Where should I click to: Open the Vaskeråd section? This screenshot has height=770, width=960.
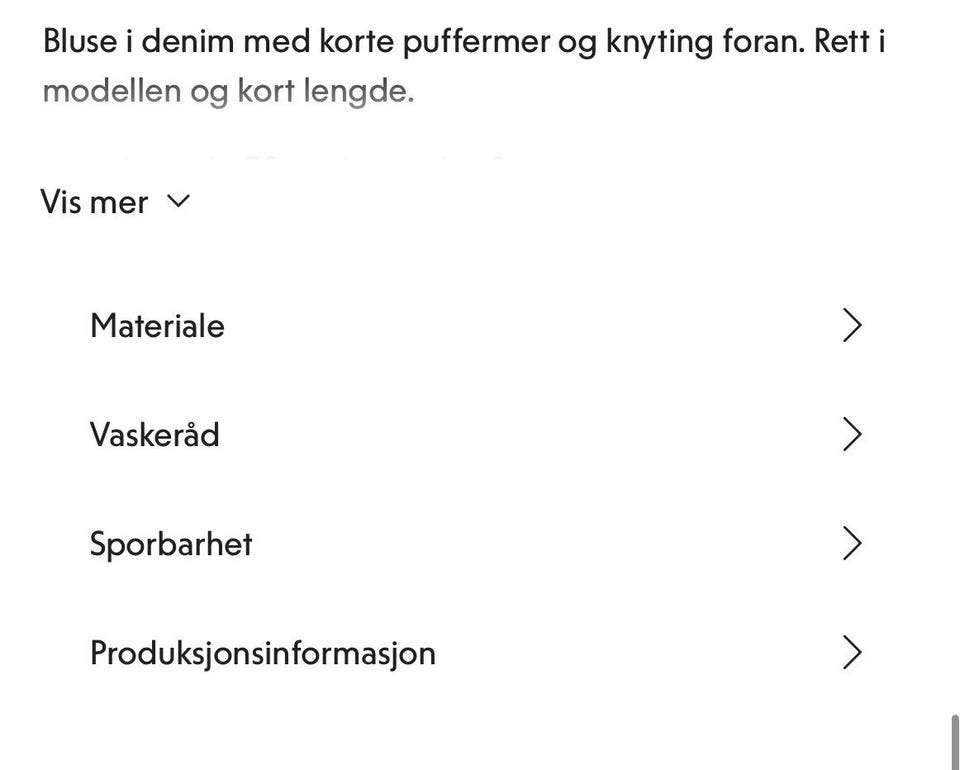(475, 435)
